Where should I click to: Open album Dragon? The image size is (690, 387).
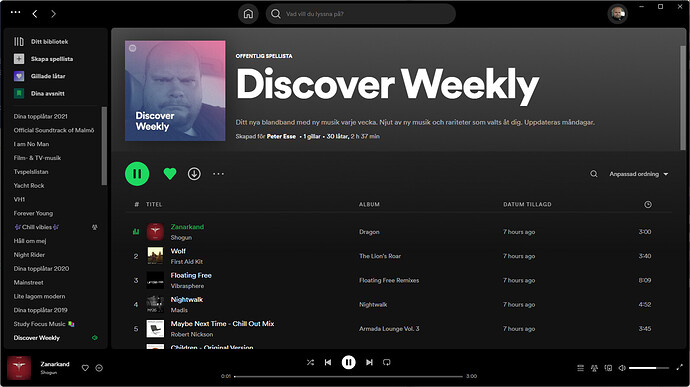tap(369, 232)
